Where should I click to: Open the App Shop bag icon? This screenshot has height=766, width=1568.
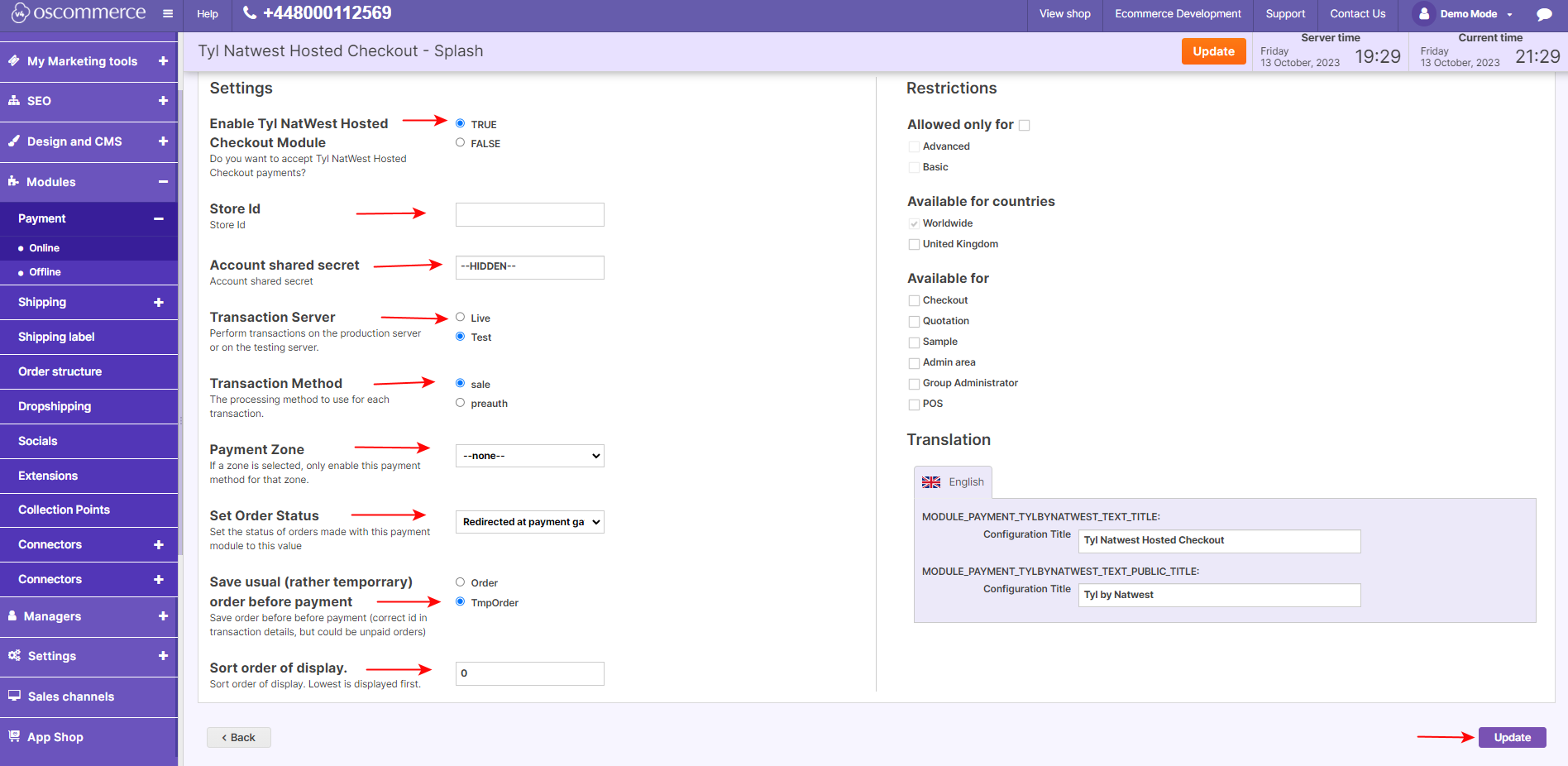point(14,736)
